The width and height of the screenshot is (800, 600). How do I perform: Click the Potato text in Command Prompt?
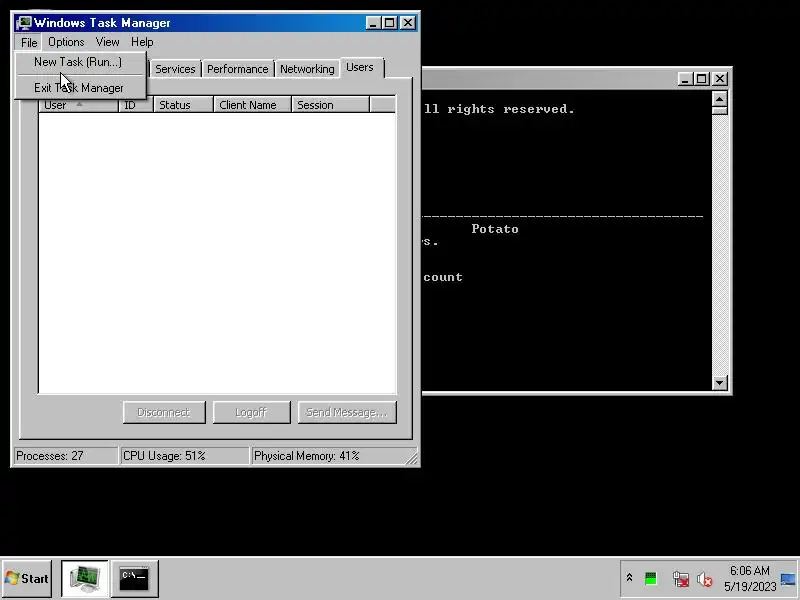point(494,229)
